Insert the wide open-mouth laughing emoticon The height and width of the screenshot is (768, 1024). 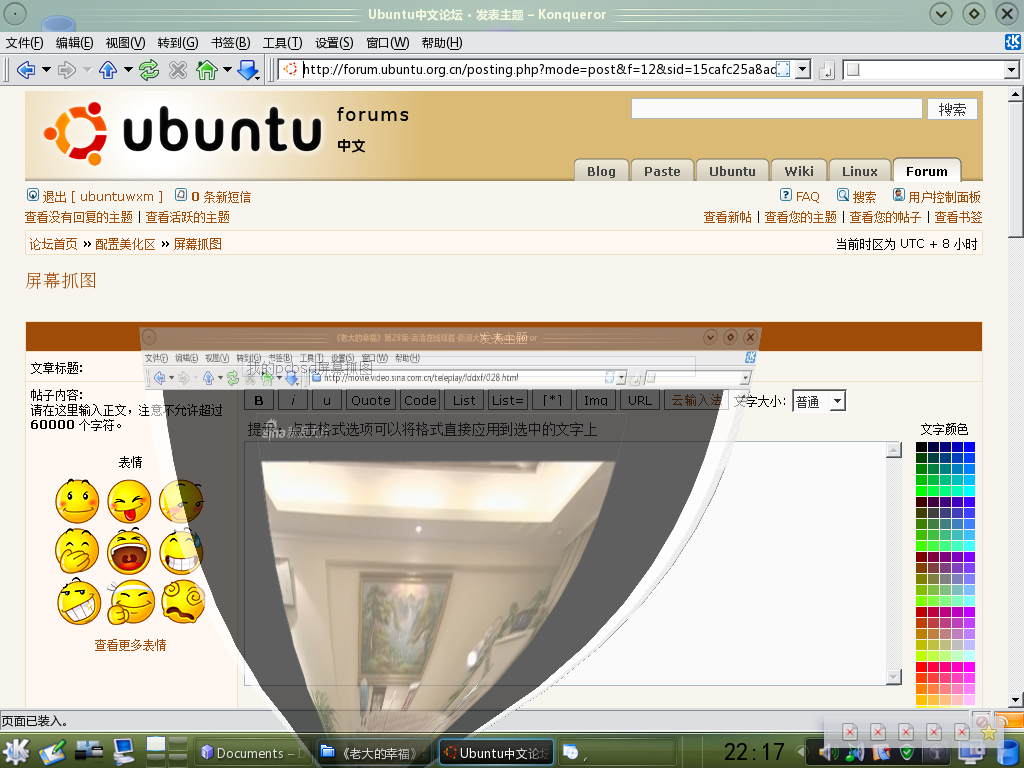pyautogui.click(x=129, y=551)
